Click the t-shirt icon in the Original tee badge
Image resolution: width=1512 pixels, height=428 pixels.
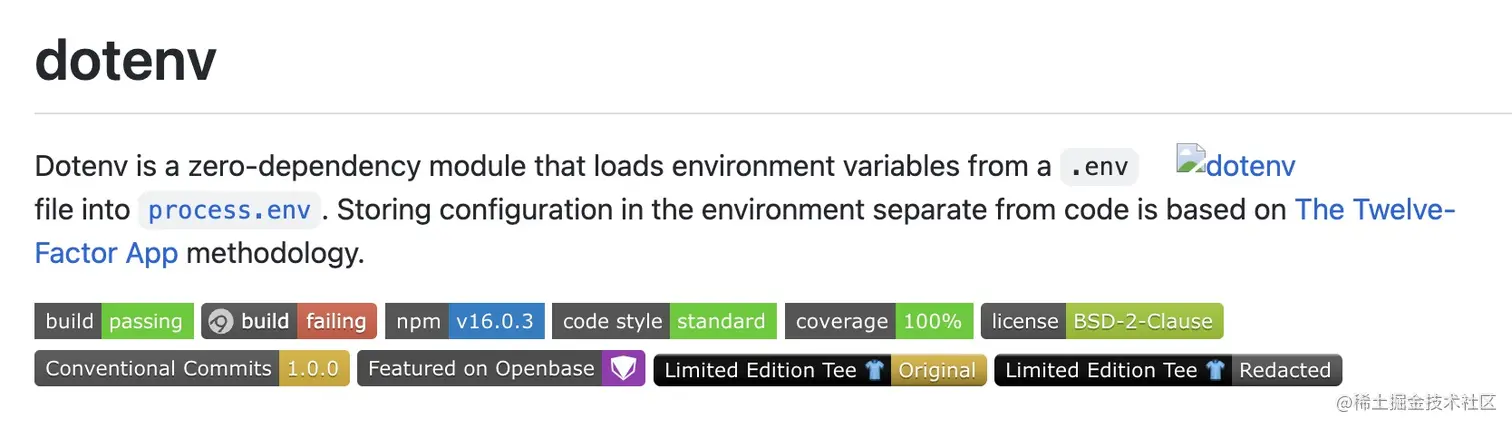pyautogui.click(x=875, y=370)
